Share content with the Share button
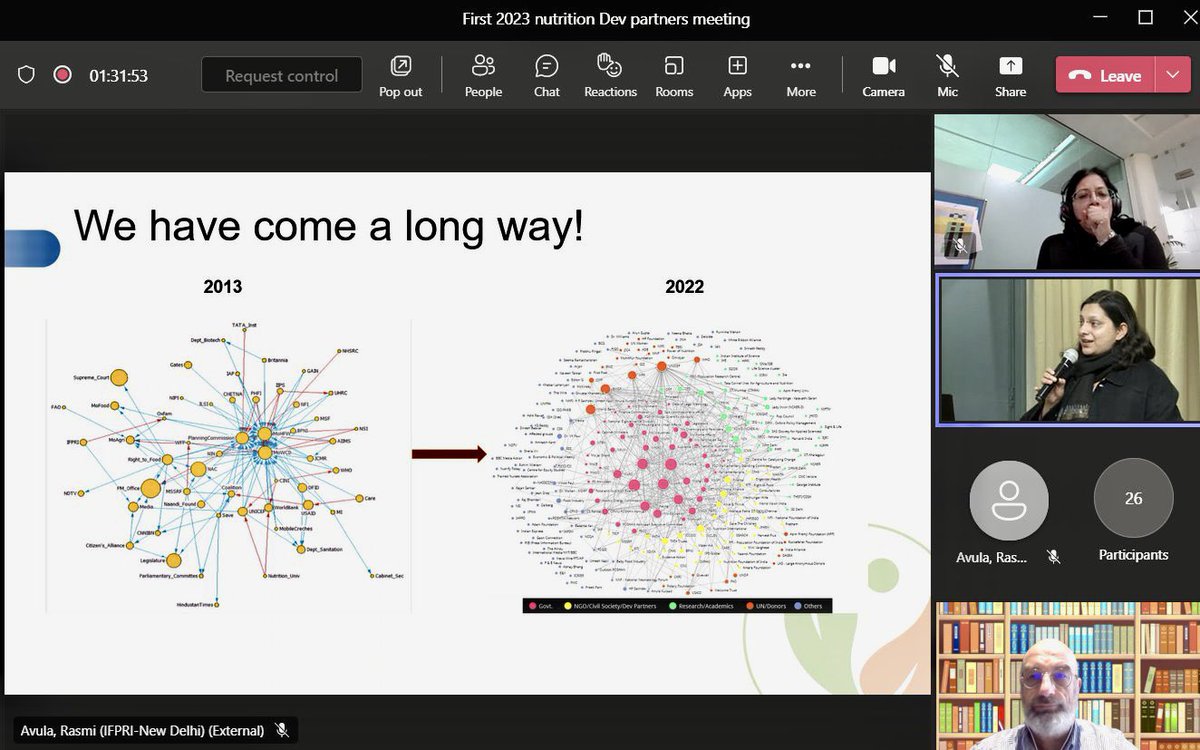The image size is (1200, 750). [1010, 76]
